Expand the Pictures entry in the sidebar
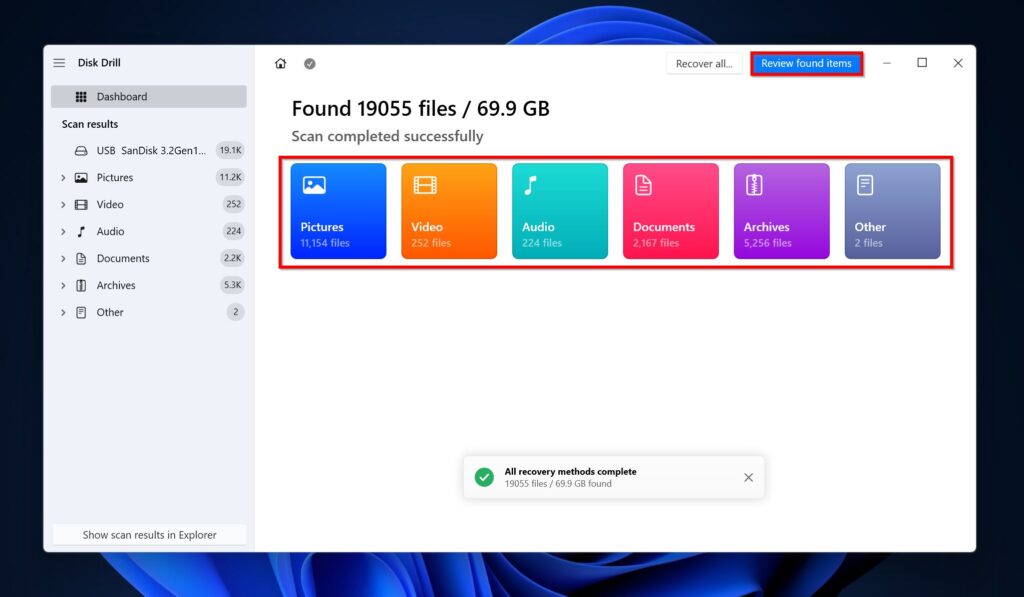 [64, 177]
